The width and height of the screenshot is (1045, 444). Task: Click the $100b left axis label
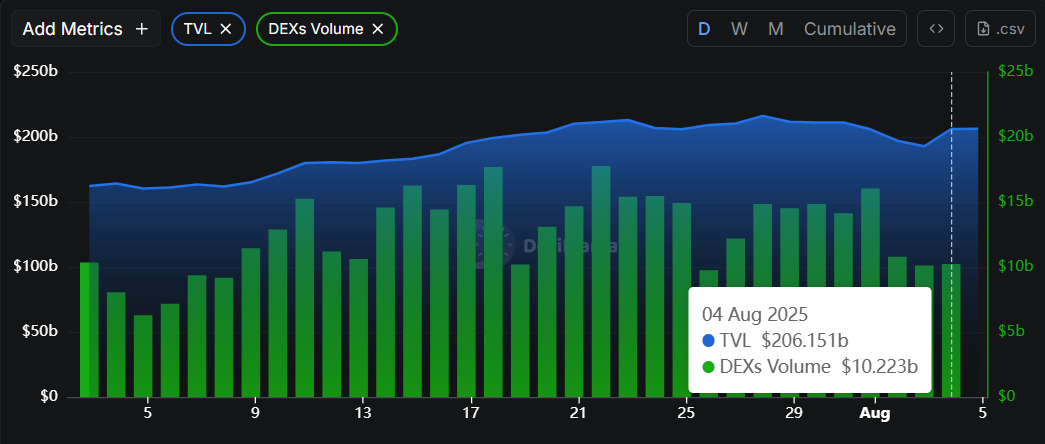pos(36,267)
